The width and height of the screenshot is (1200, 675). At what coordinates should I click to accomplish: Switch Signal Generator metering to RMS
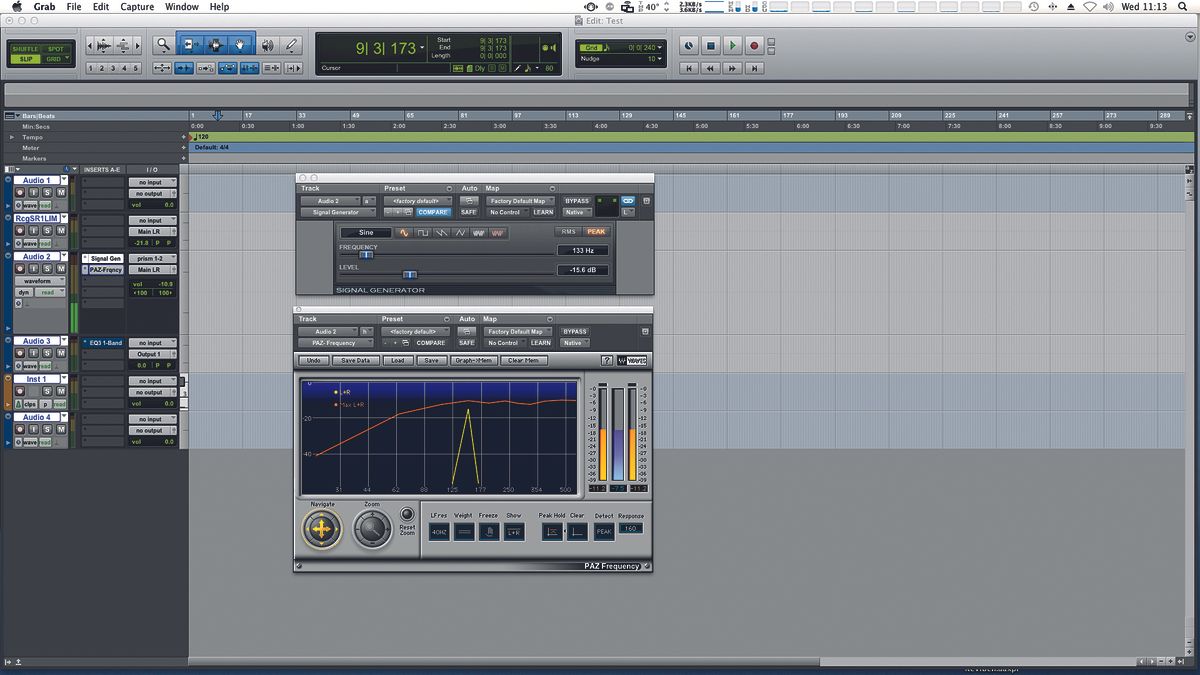567,232
